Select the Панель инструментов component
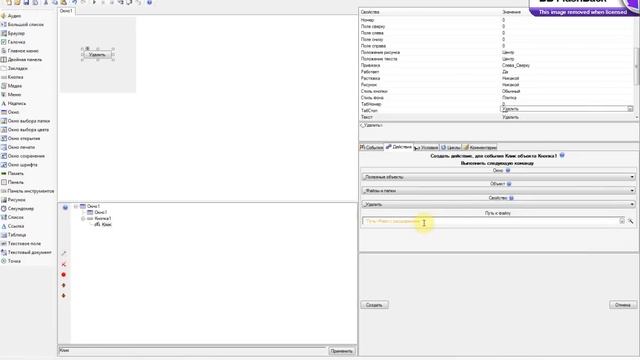 point(27,191)
